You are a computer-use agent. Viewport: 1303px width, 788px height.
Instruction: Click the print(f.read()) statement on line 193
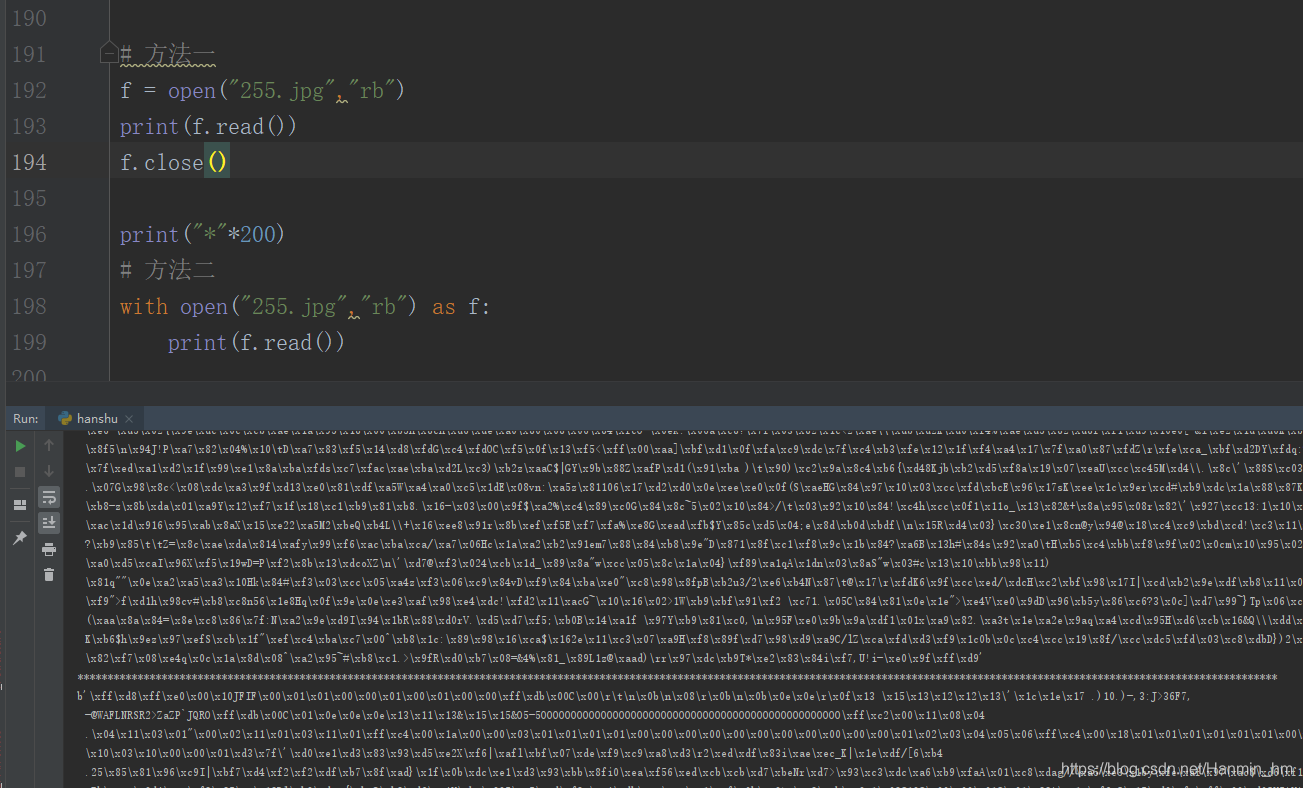point(208,126)
